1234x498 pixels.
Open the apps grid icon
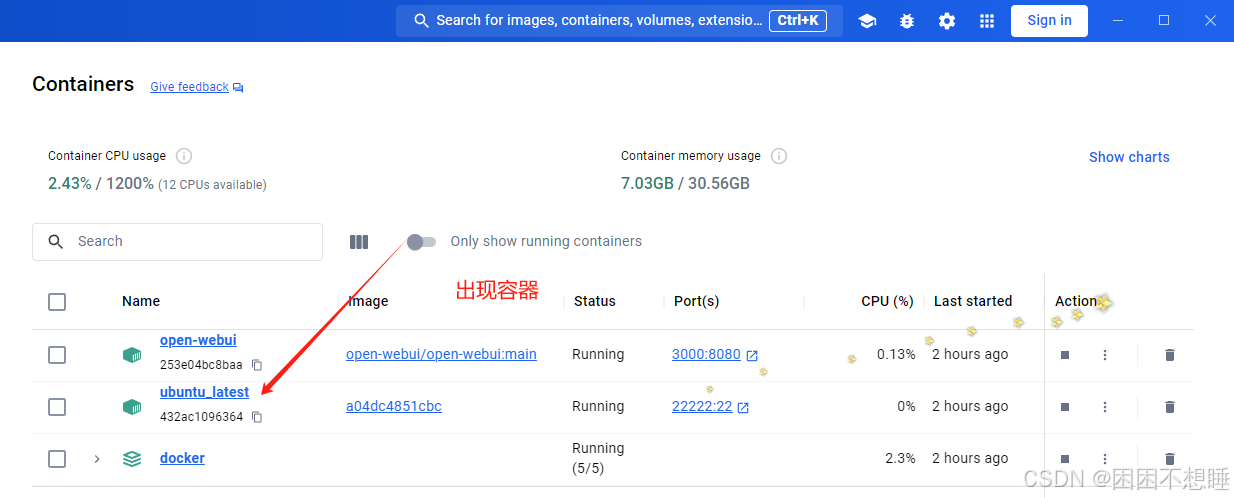(987, 21)
